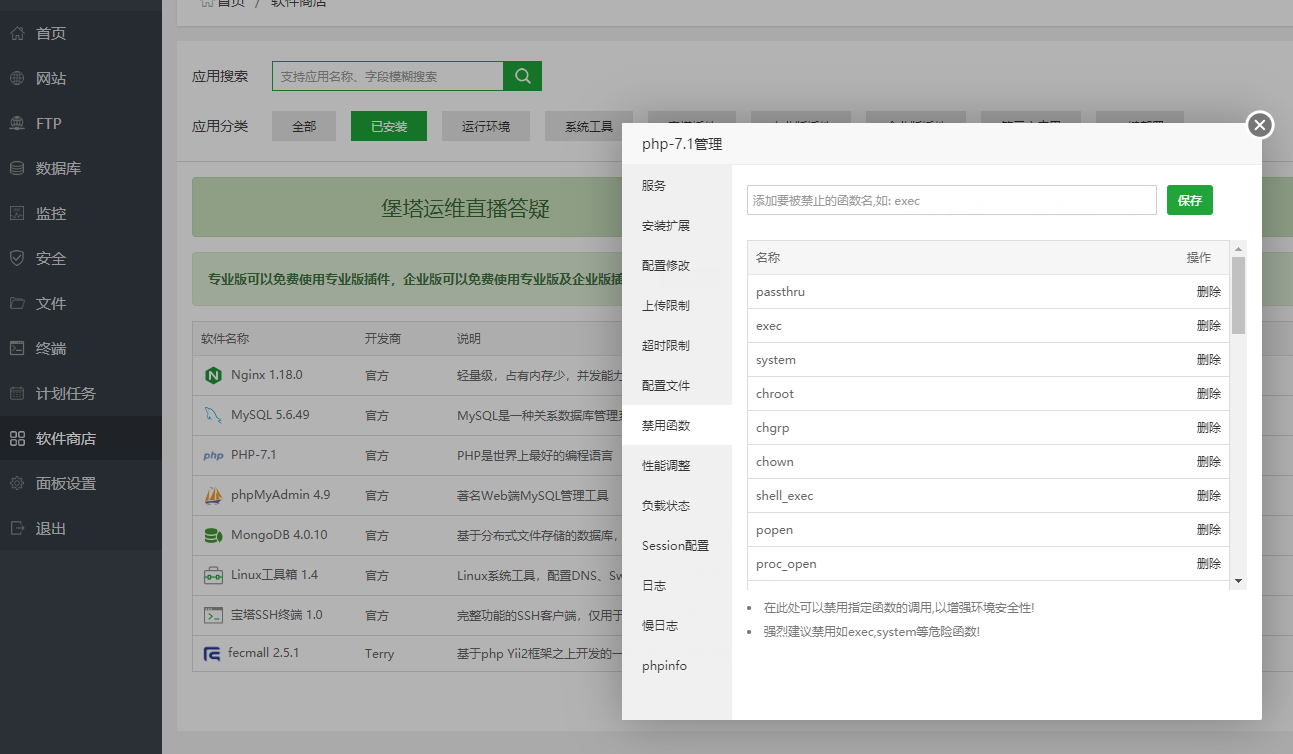This screenshot has width=1293, height=754.
Task: Click the fecmall app icon
Action: [x=211, y=653]
